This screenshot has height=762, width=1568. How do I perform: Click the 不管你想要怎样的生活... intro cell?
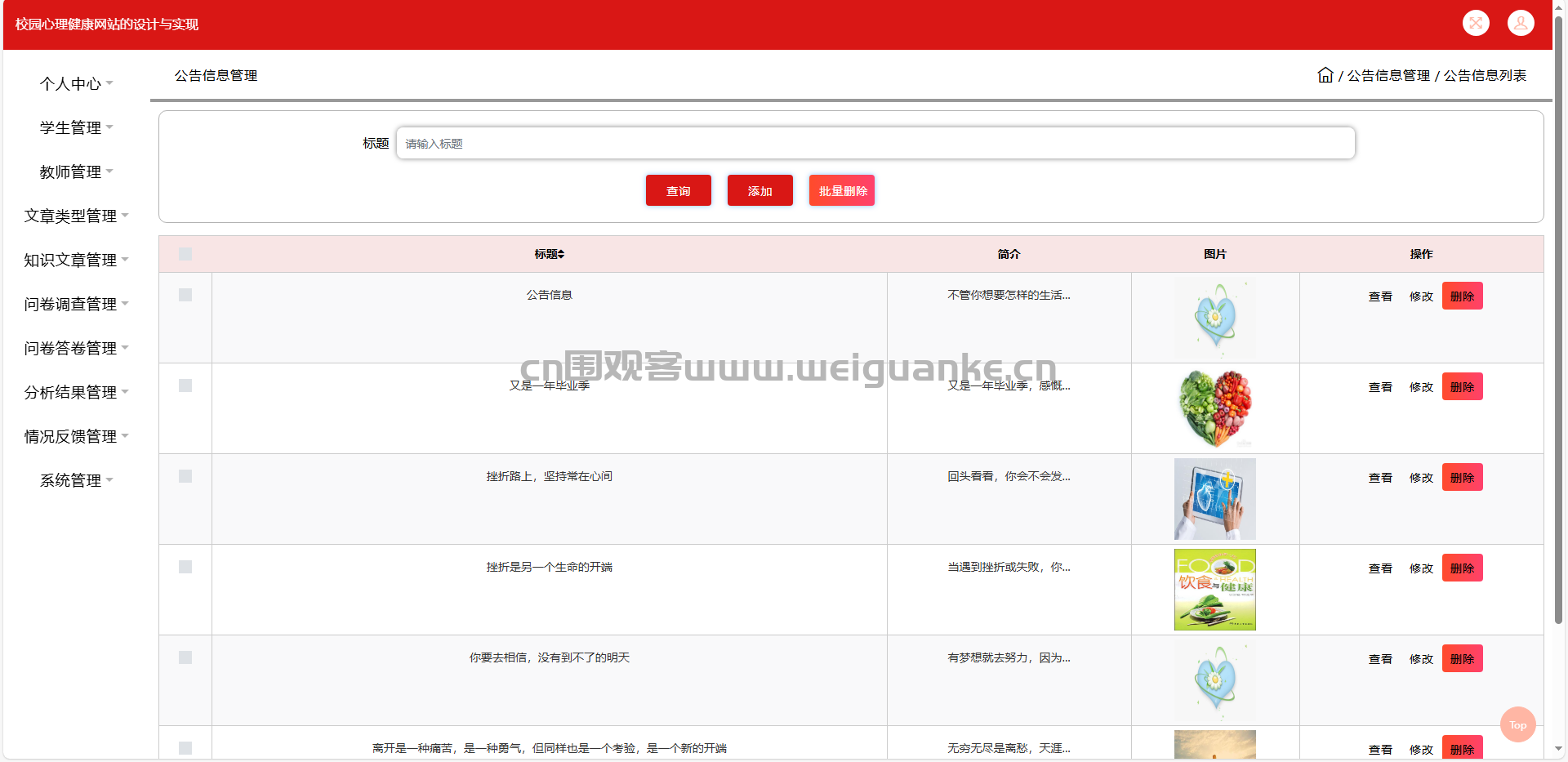[x=1009, y=295]
